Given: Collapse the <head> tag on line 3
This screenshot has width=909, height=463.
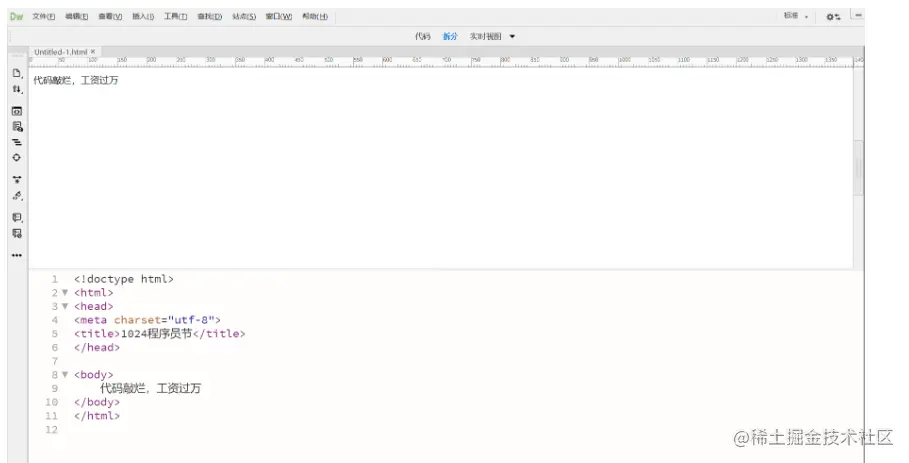Looking at the screenshot, I should point(65,306).
